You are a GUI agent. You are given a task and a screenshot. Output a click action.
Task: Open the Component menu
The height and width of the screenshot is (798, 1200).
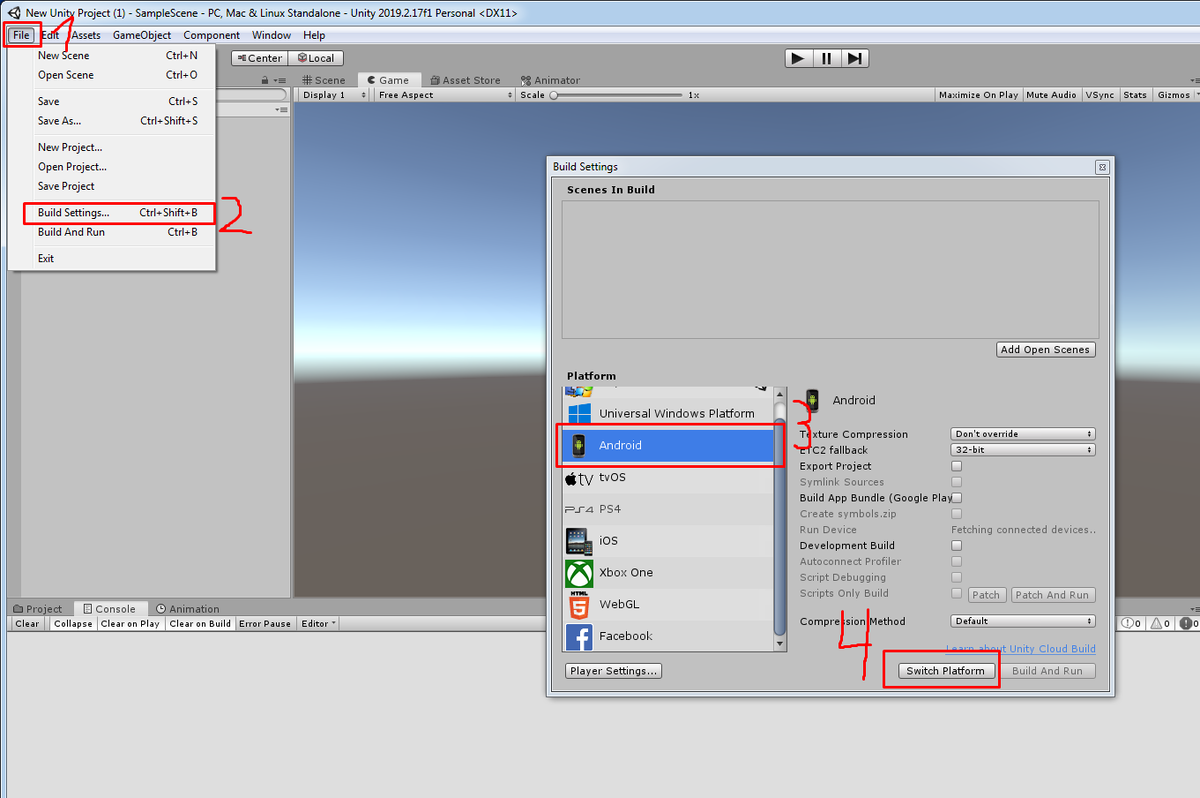pos(212,35)
